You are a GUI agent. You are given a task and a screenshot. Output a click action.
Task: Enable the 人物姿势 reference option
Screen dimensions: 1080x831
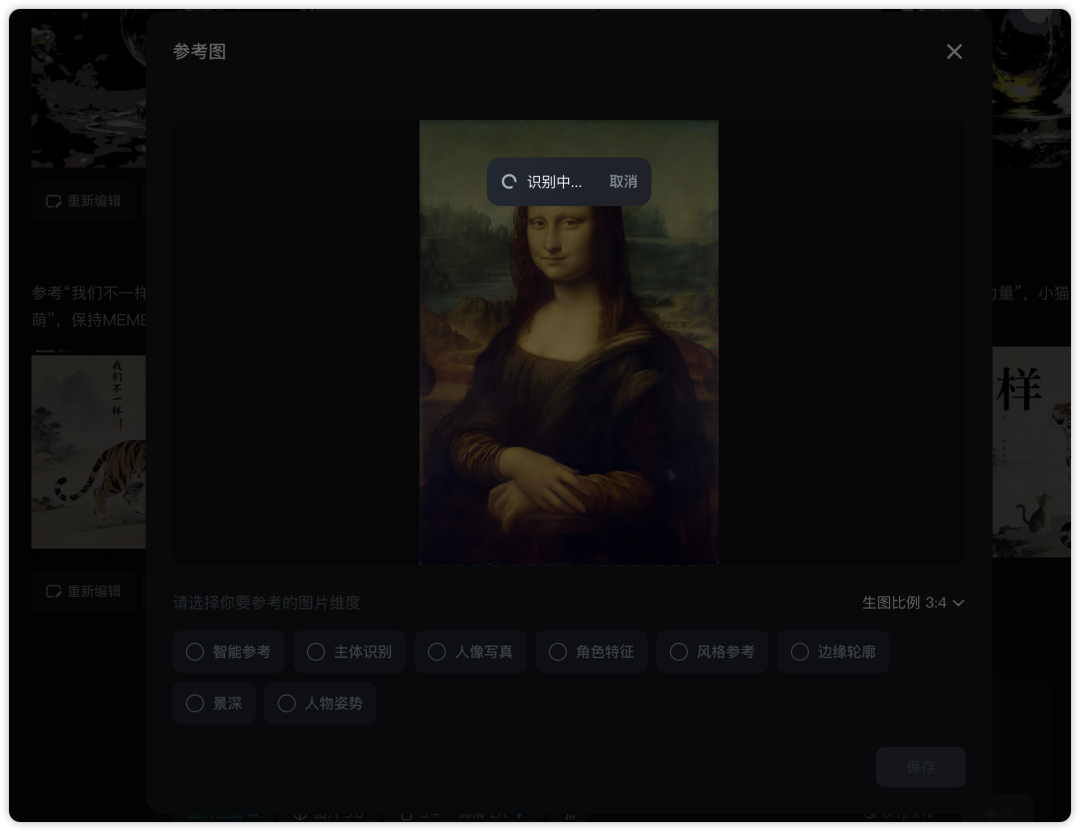click(320, 704)
